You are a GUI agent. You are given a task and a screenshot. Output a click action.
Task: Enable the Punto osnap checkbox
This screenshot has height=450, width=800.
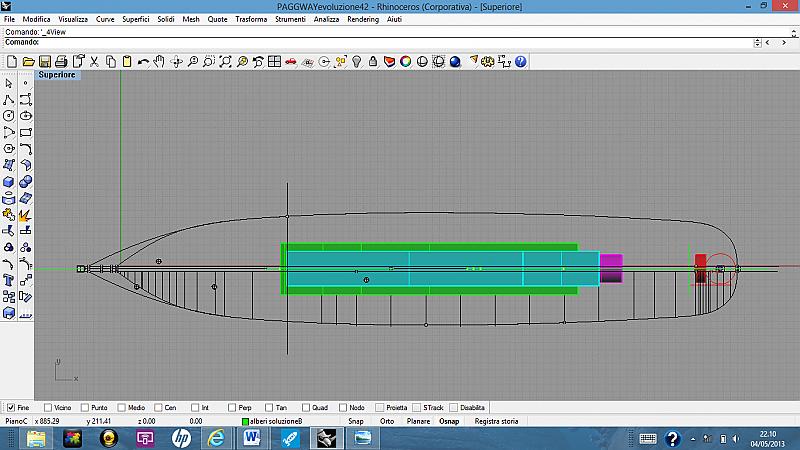[85, 407]
